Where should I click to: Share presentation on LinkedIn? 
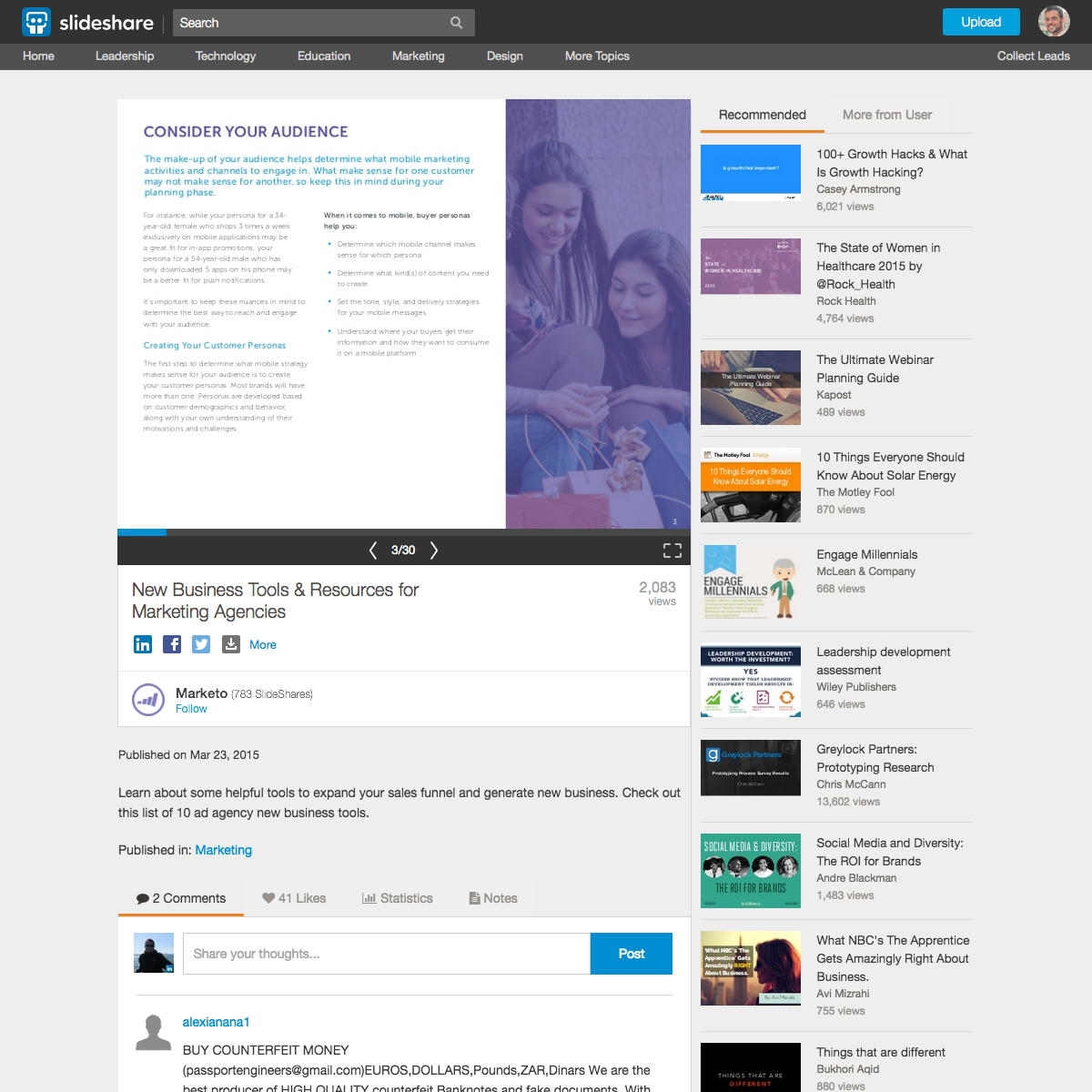pos(143,644)
